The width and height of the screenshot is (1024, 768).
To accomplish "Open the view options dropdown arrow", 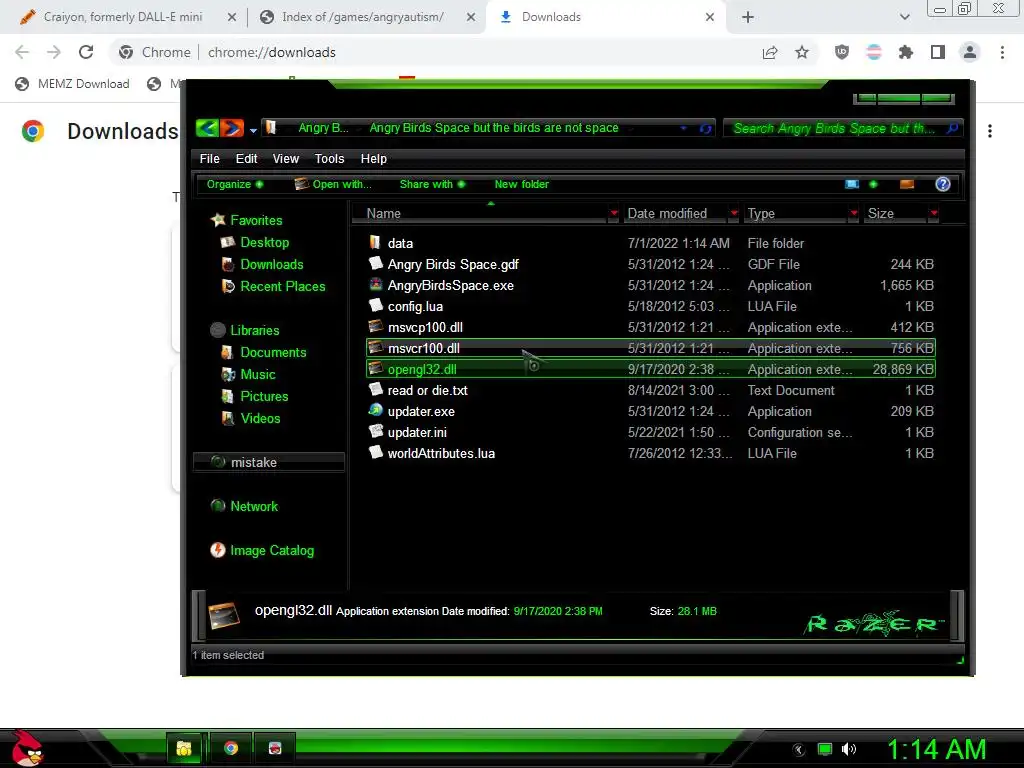I will click(x=873, y=184).
